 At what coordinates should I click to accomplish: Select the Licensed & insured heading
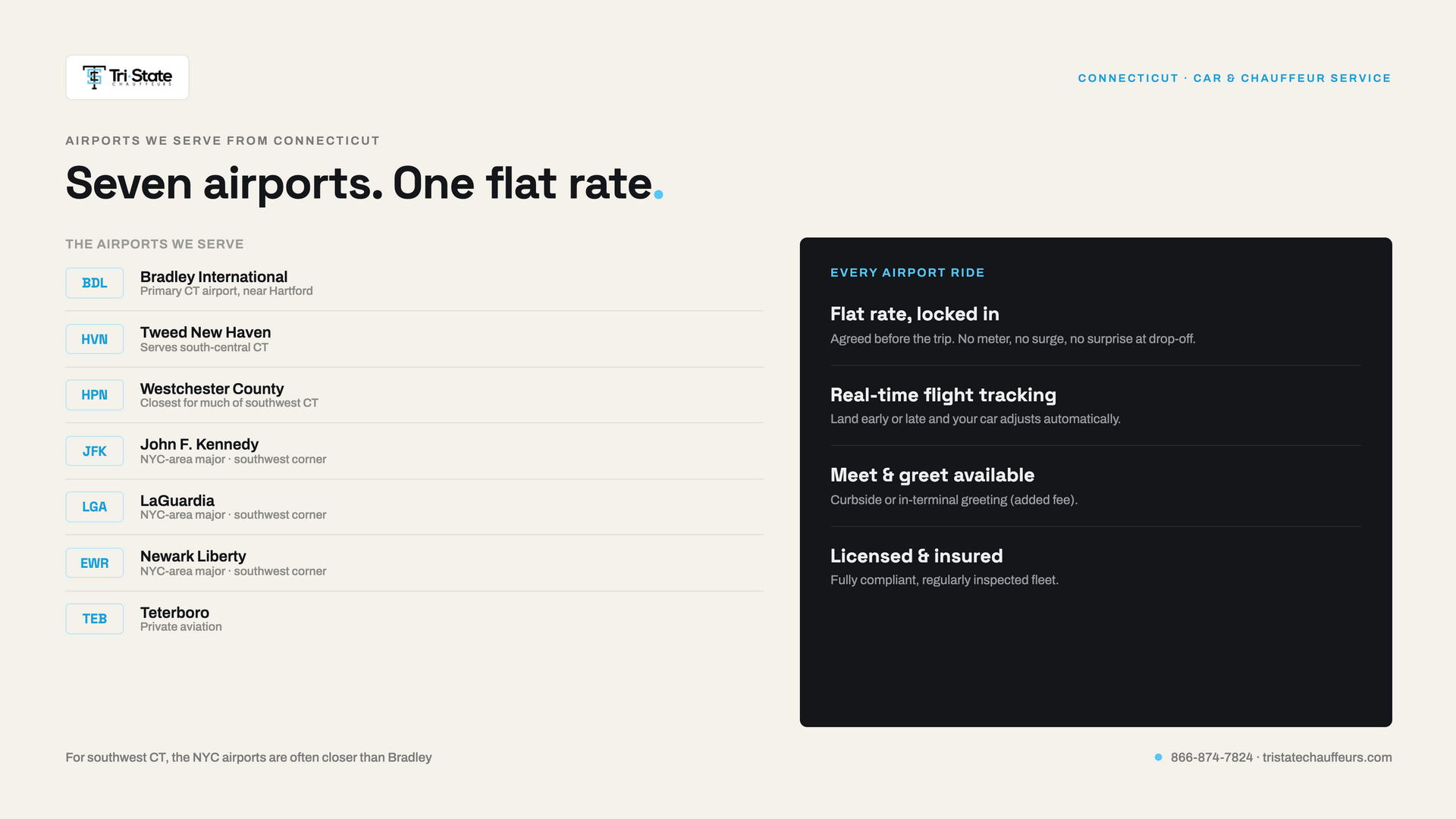tap(916, 556)
